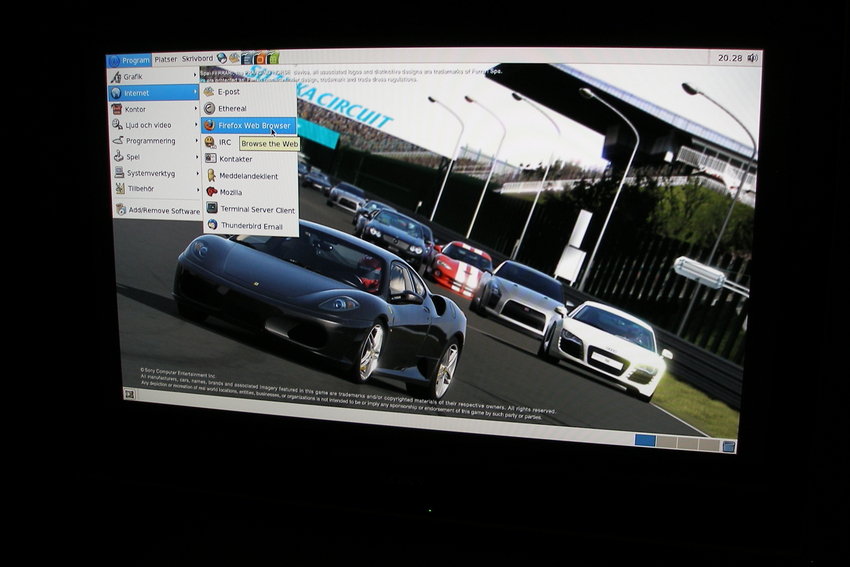Expand the Tillbehör submenu
The height and width of the screenshot is (567, 850).
(x=157, y=189)
